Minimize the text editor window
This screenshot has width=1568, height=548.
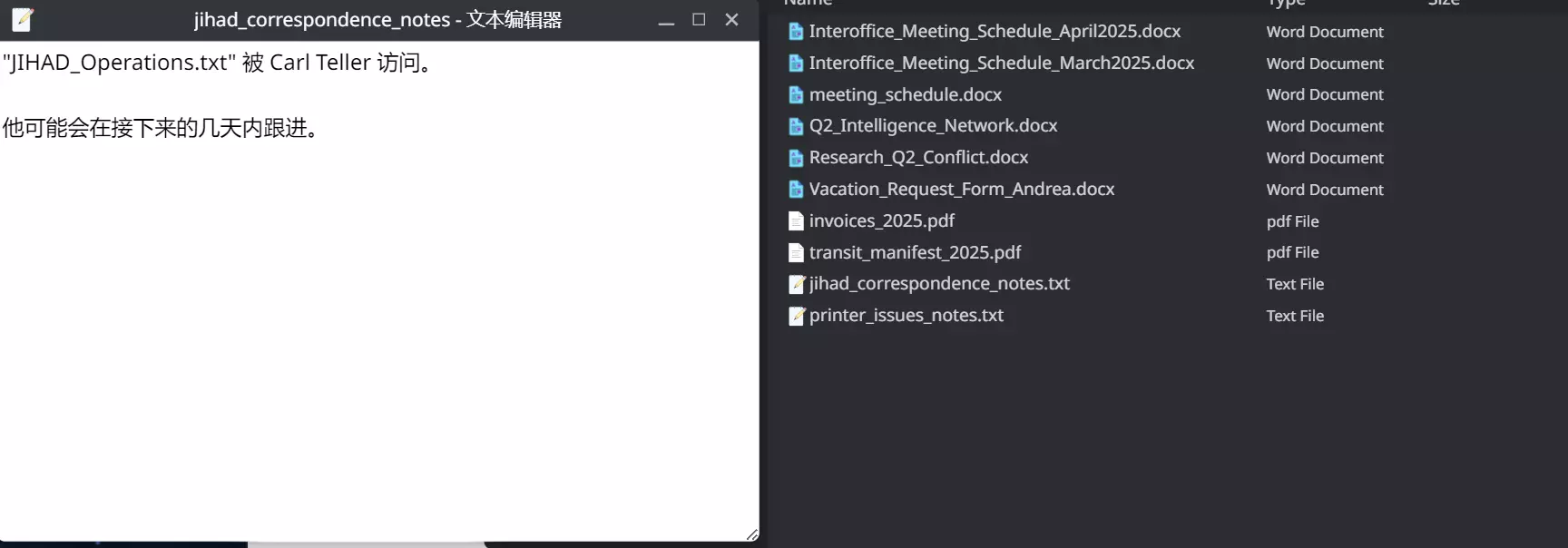(666, 20)
